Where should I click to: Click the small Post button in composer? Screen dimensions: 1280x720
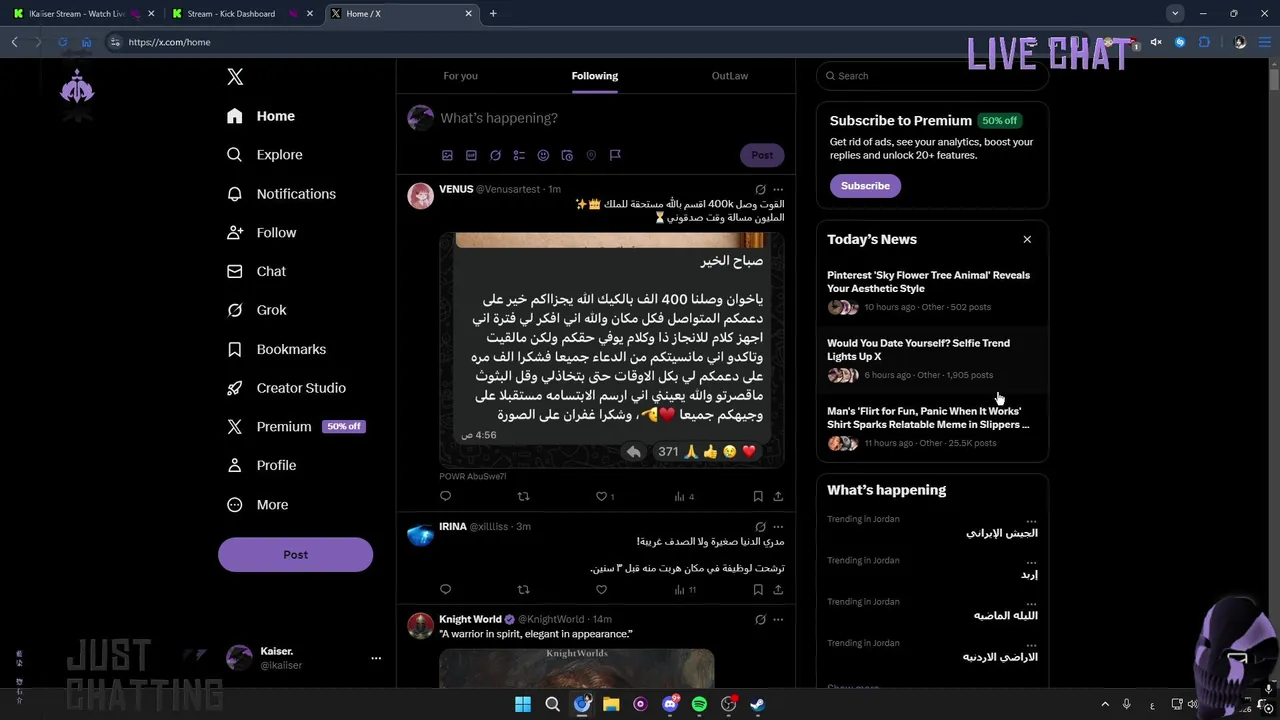762,155
